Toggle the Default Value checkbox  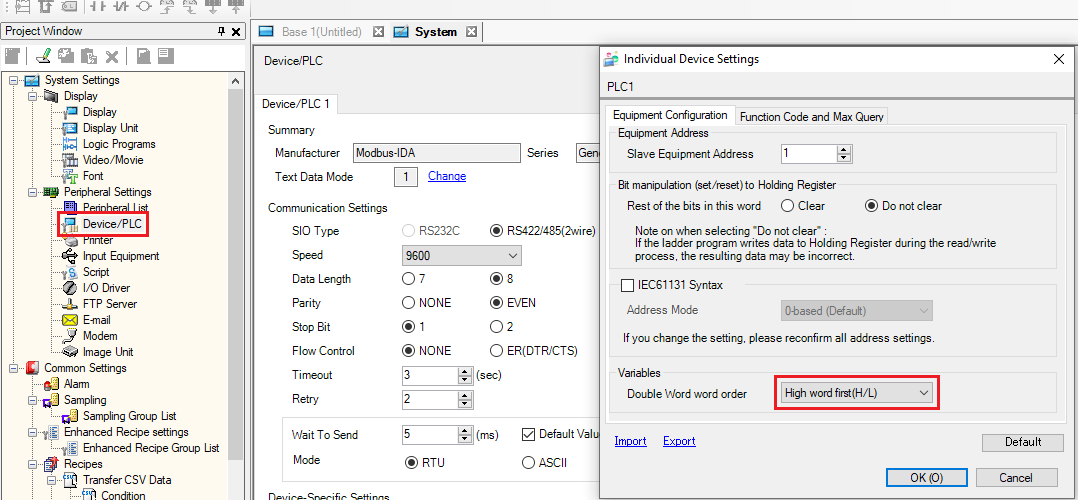click(x=528, y=435)
